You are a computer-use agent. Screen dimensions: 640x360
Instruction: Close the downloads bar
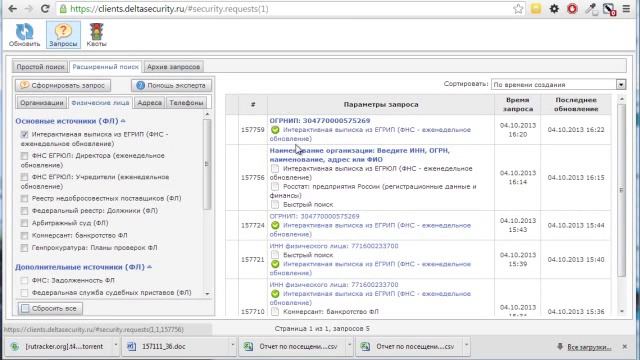624,347
